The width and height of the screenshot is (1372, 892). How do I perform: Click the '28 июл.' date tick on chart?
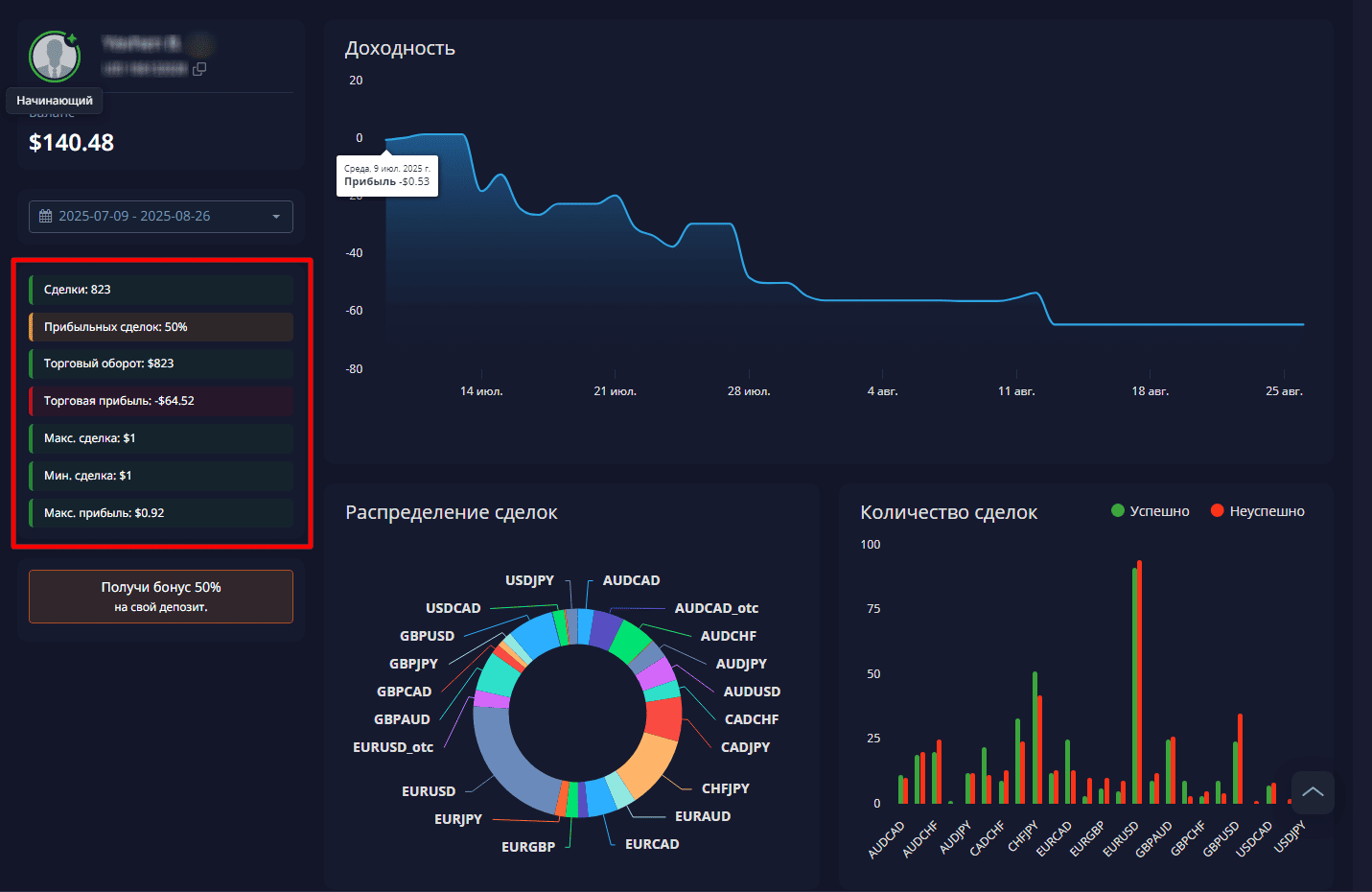click(x=749, y=391)
